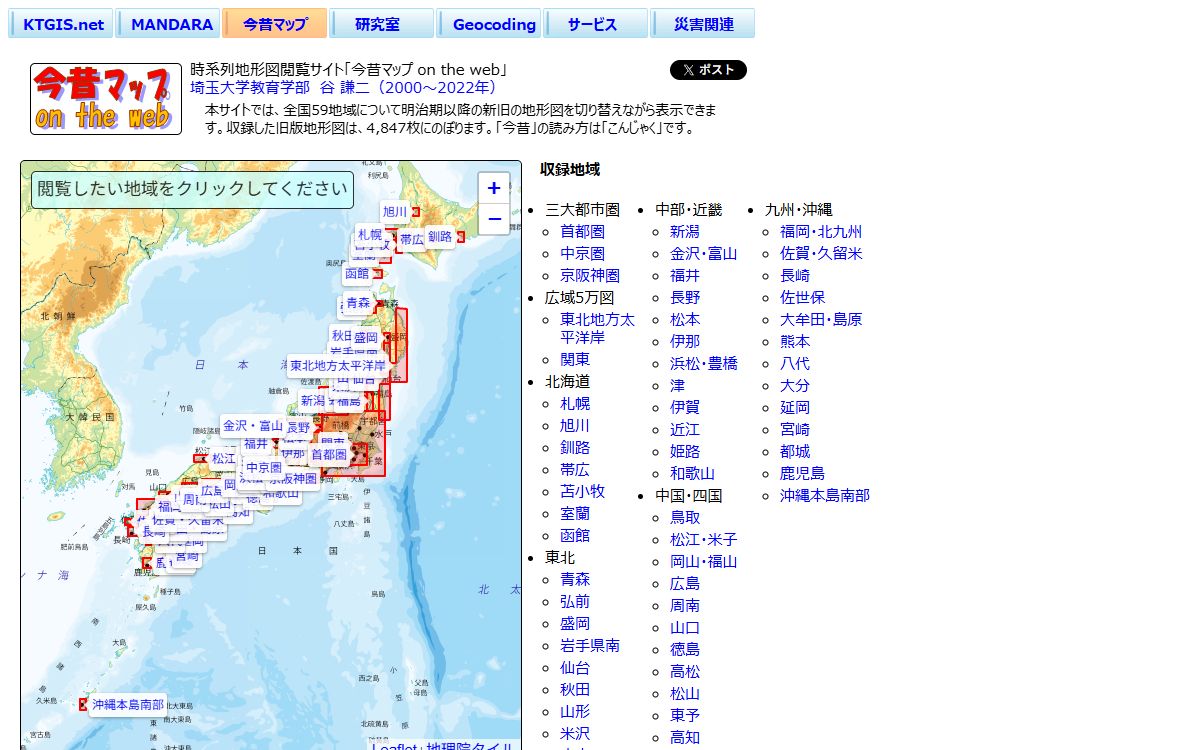This screenshot has width=1200, height=750.
Task: Open the 岩手県南 list link
Action: tap(590, 645)
